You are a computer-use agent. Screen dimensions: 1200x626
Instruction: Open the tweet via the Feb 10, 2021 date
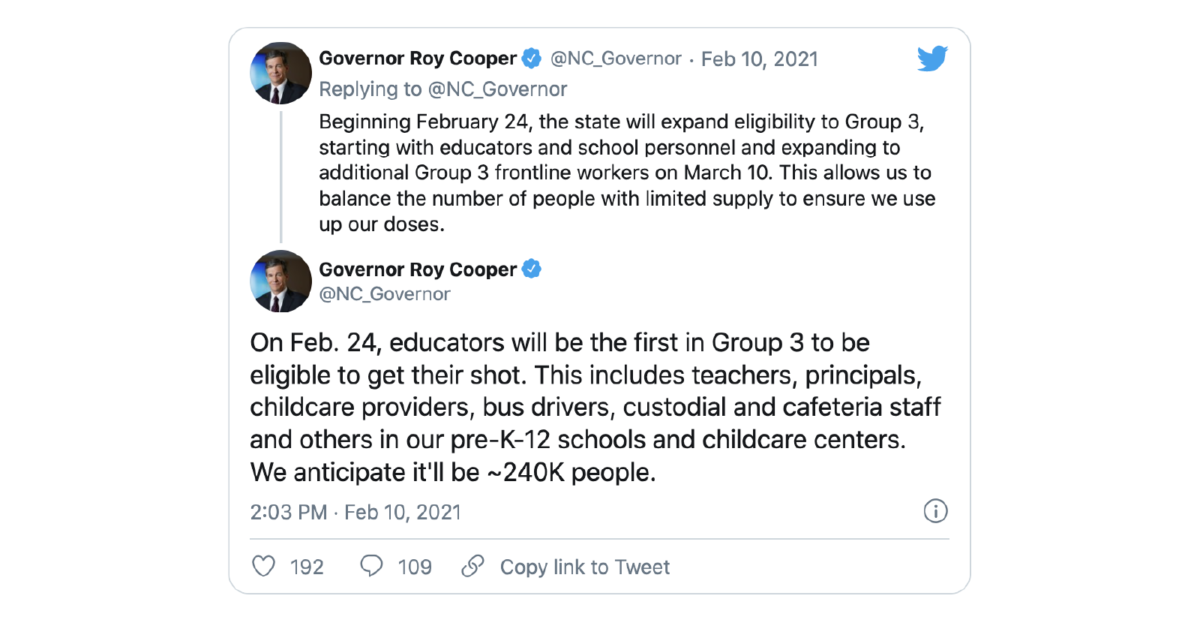pos(759,58)
